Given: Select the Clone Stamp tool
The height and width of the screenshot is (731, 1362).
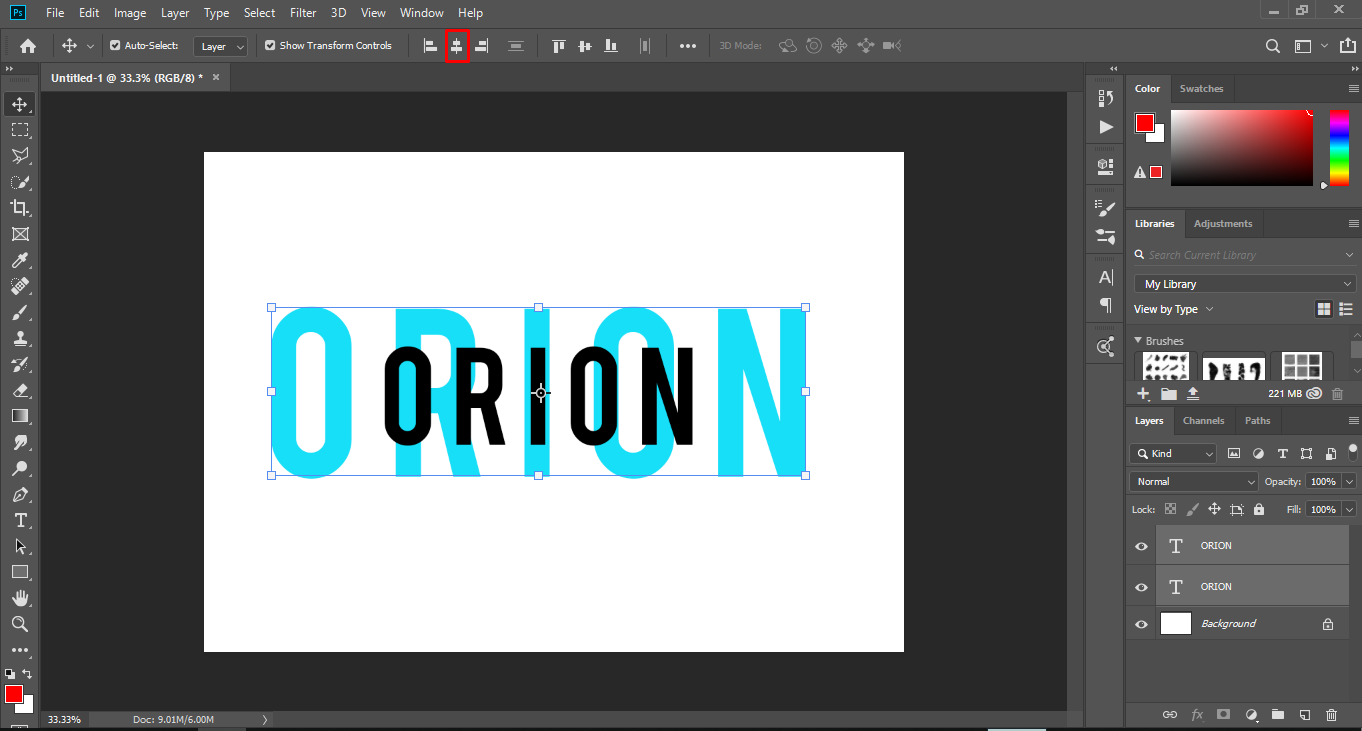Looking at the screenshot, I should click(20, 338).
